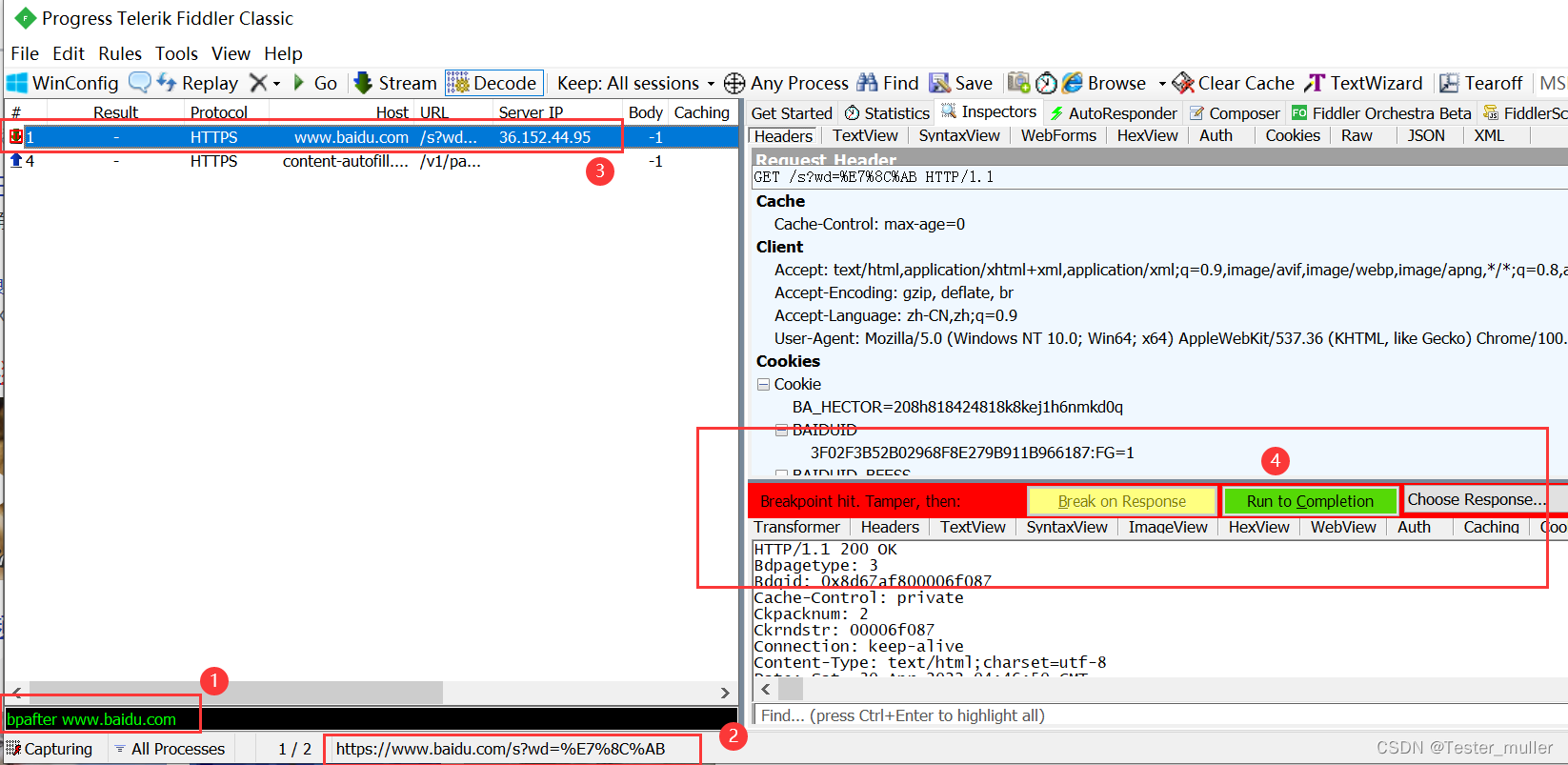Collapse the Cookie tree node
This screenshot has width=1568, height=765.
763,384
